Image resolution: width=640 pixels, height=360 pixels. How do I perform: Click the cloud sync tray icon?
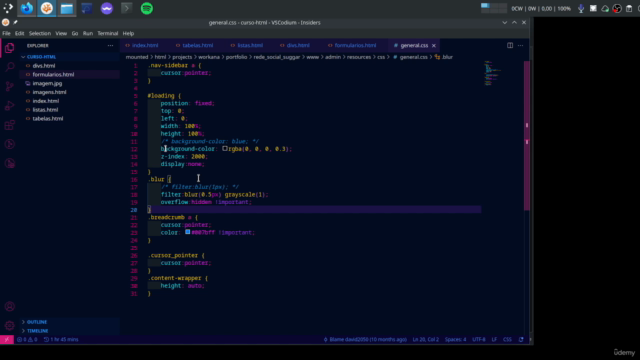605,9
